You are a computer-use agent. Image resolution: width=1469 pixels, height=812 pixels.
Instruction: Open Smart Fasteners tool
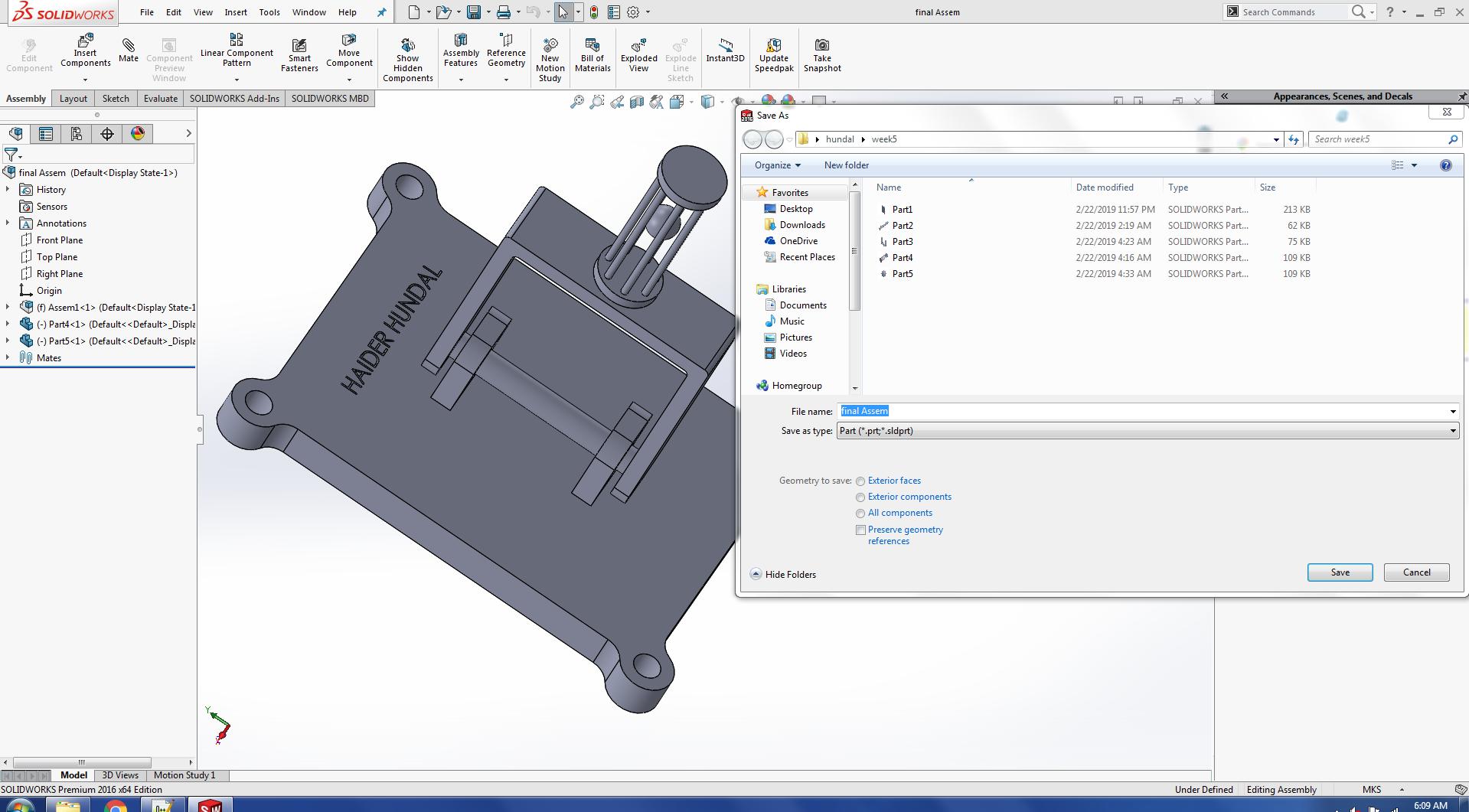[299, 46]
